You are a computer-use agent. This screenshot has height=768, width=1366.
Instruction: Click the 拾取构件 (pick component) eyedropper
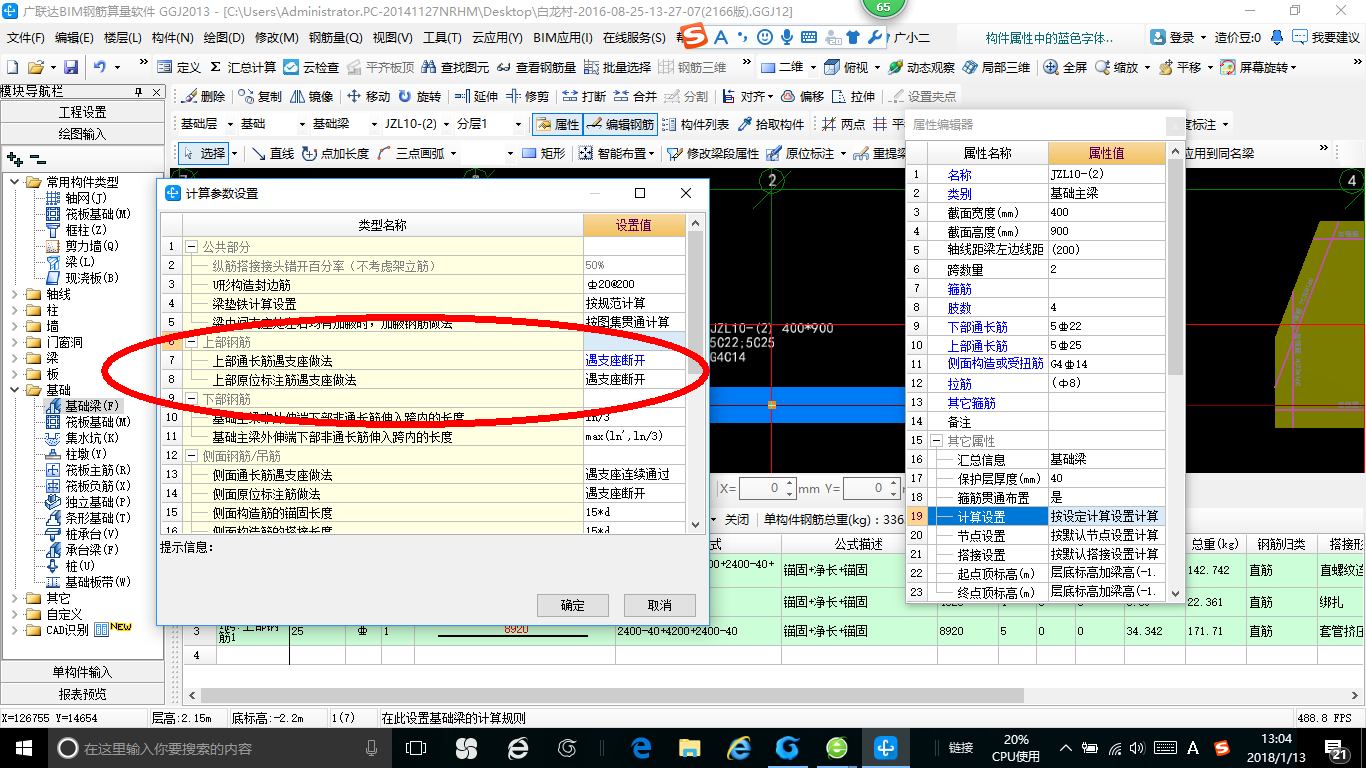[771, 125]
